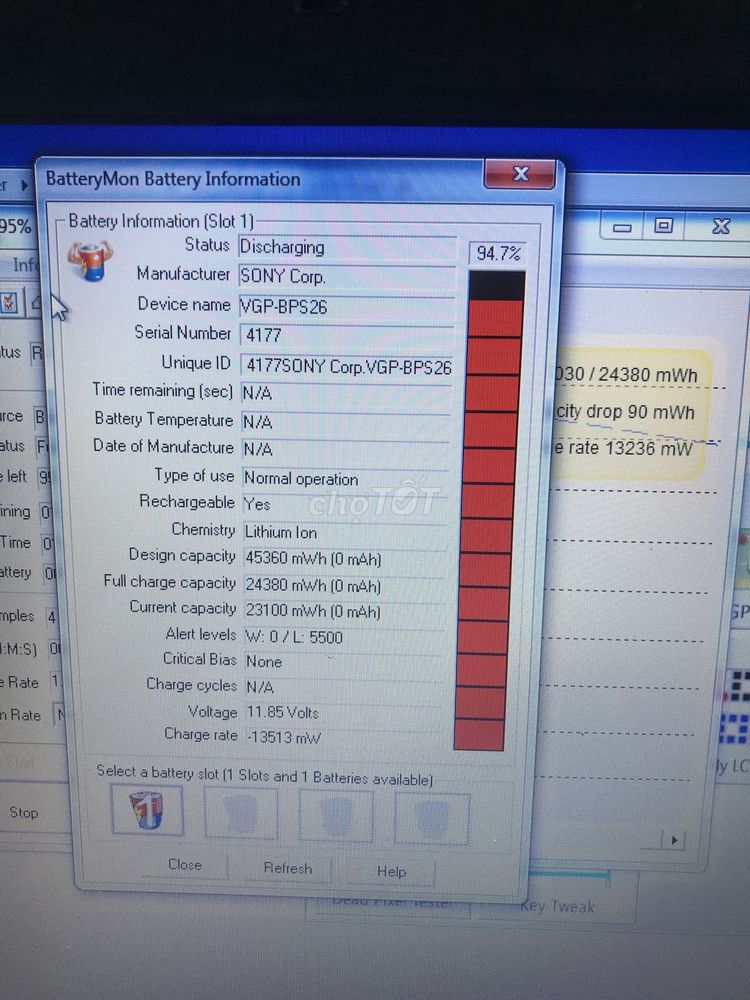The height and width of the screenshot is (1000, 750).
Task: Select battery slot 1 icon
Action: [x=147, y=810]
